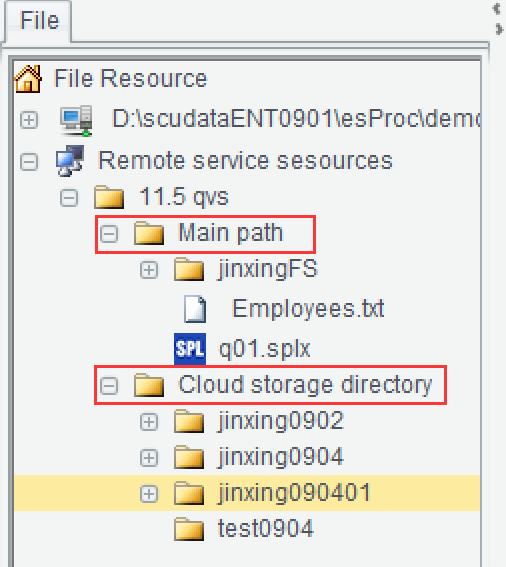This screenshot has height=567, width=506.
Task: Select the 11.5 qvs label
Action: [x=184, y=197]
